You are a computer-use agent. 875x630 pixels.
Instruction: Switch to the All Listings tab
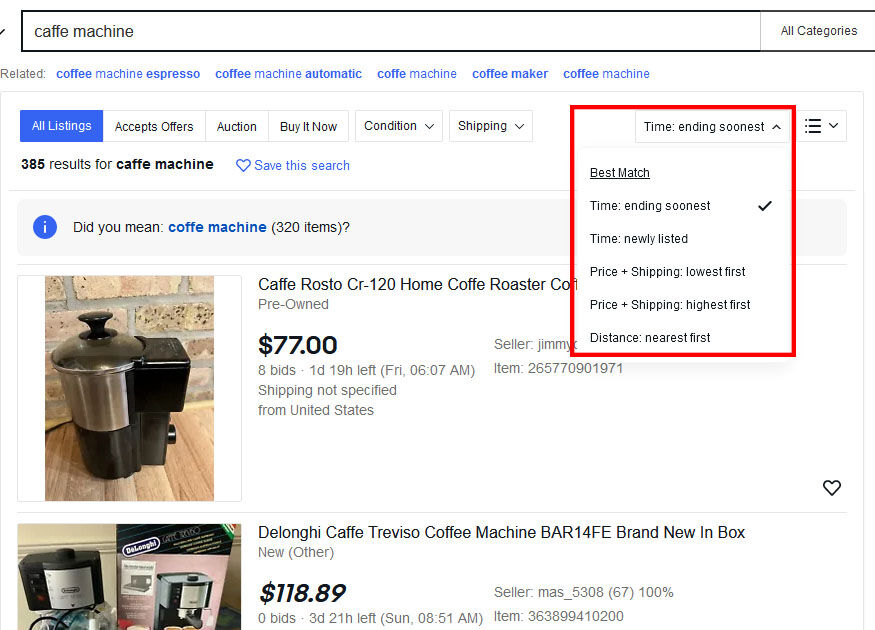tap(61, 126)
